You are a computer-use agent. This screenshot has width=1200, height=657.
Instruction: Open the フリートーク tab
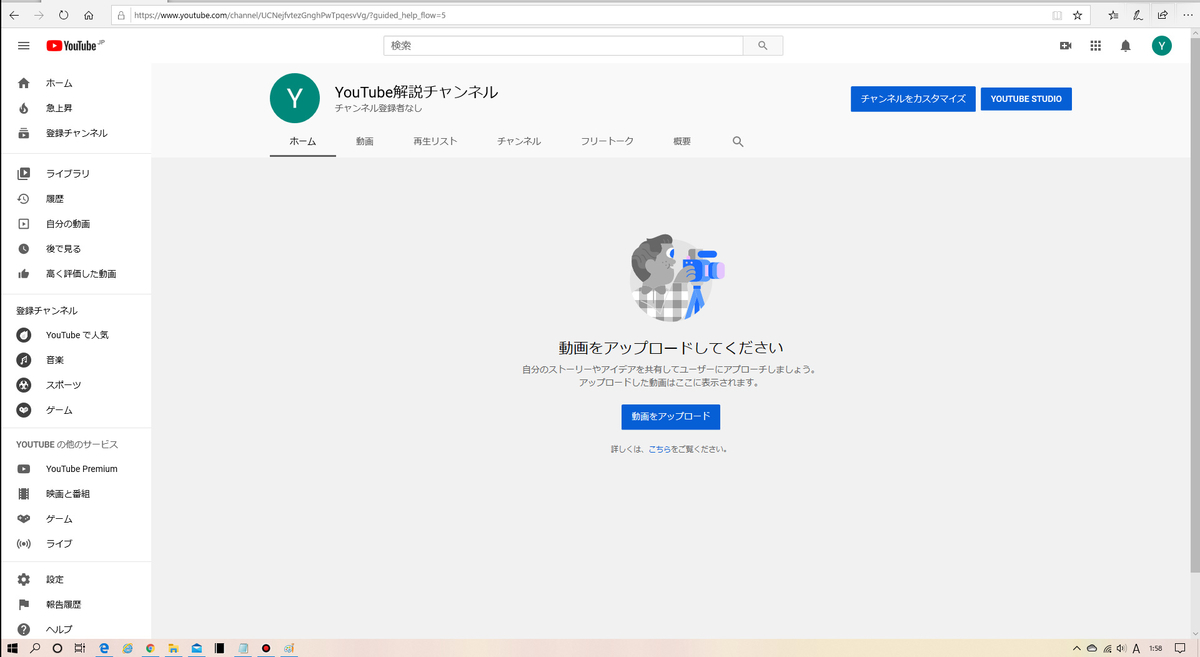click(x=606, y=141)
